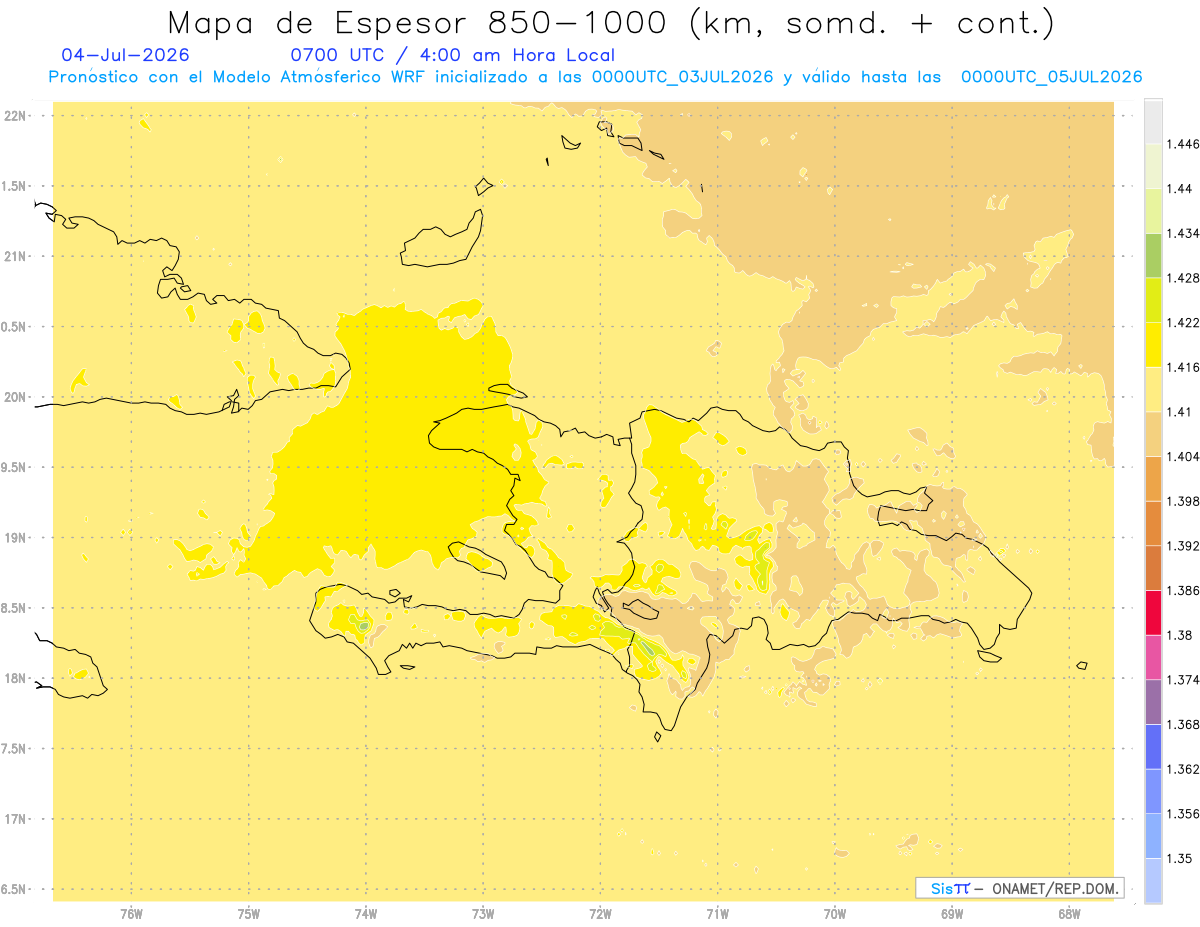1200x927 pixels.
Task: Click the '18N' latitude axis label
Action: click(x=15, y=679)
